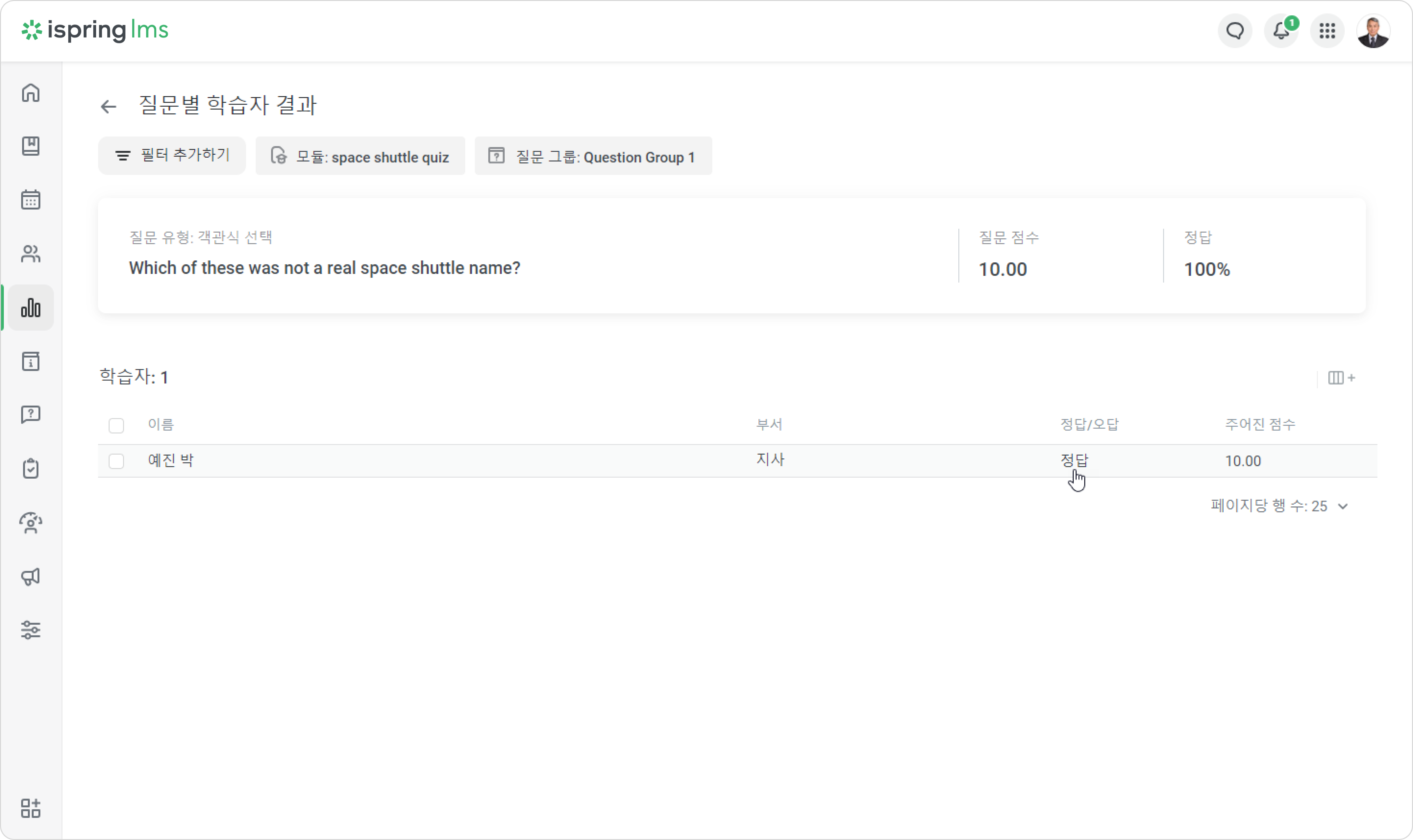Open the chat speech bubble icon

click(x=1235, y=31)
